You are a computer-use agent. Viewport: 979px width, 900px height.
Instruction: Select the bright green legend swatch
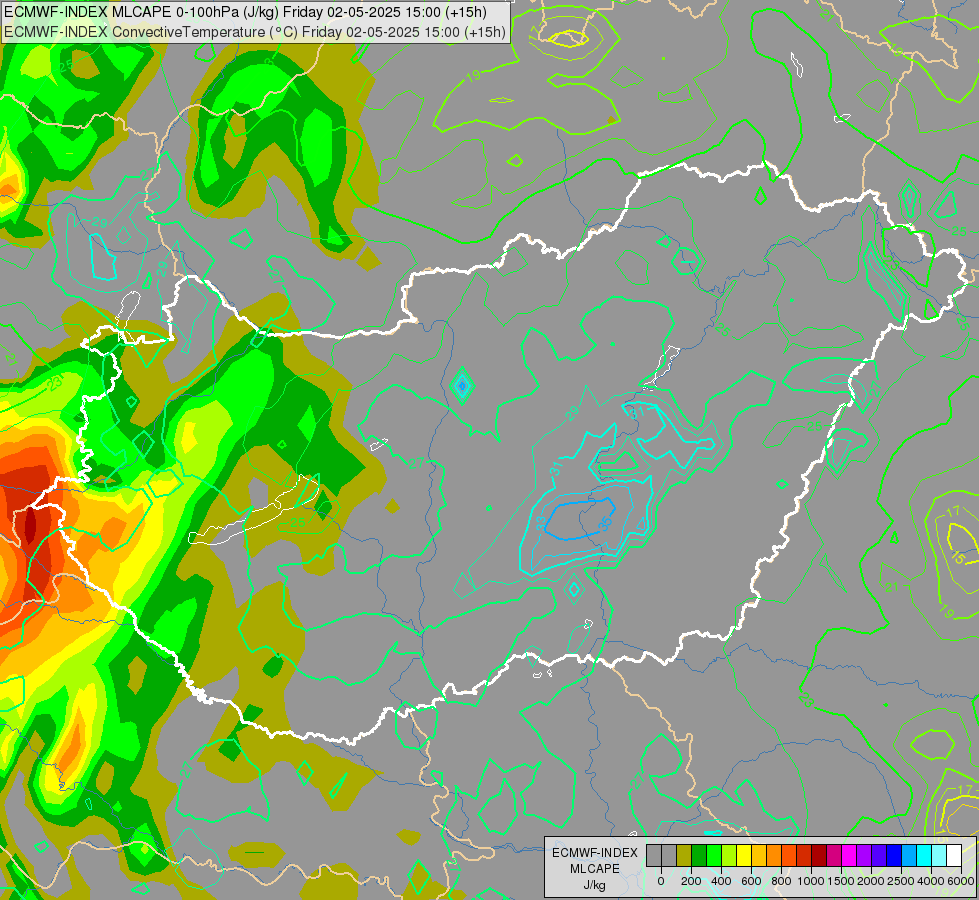click(714, 856)
